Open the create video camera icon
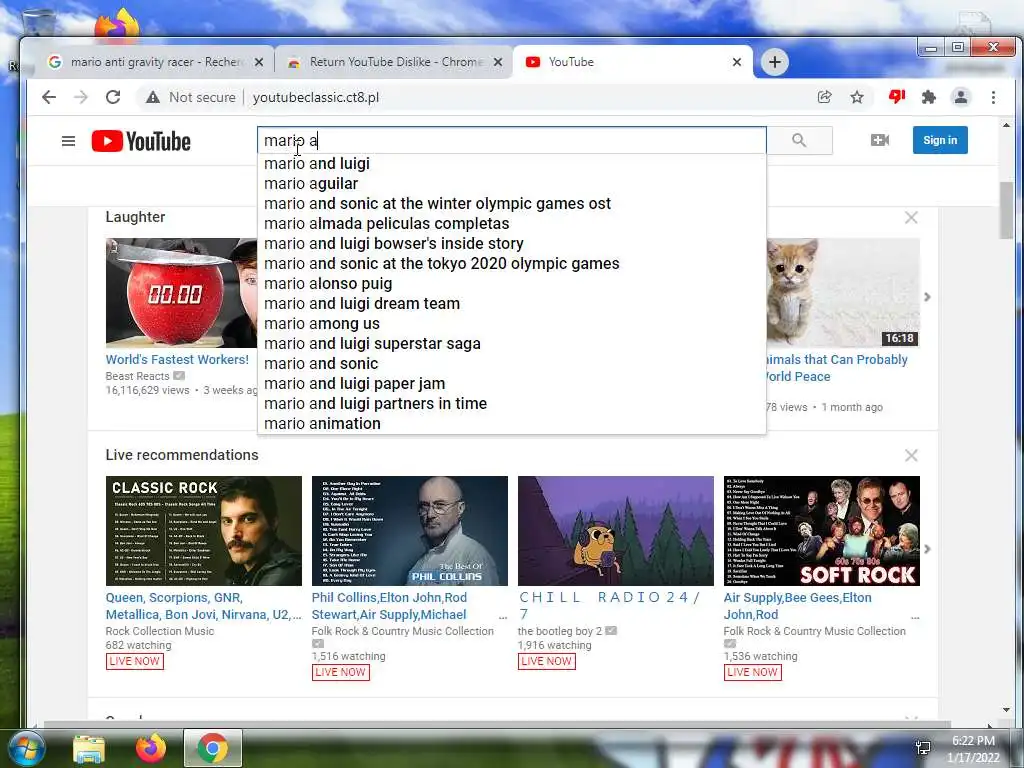 [880, 140]
